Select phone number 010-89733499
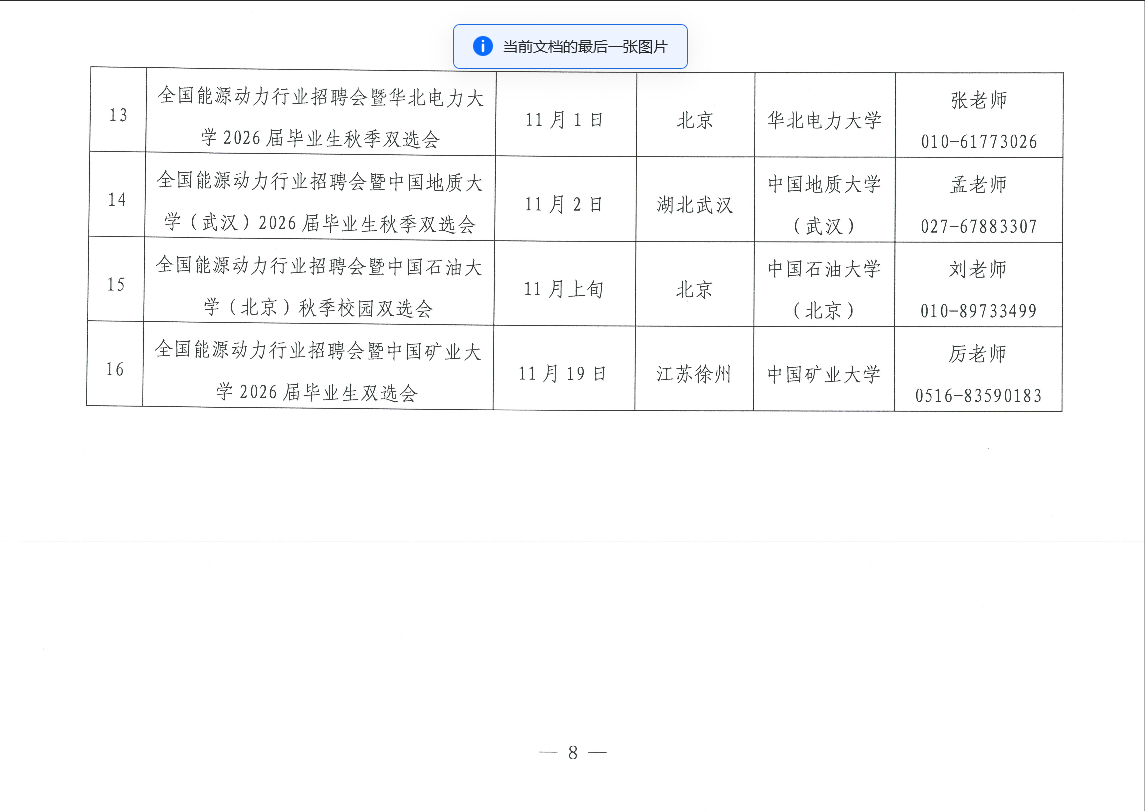Image resolution: width=1145 pixels, height=811 pixels. [979, 311]
